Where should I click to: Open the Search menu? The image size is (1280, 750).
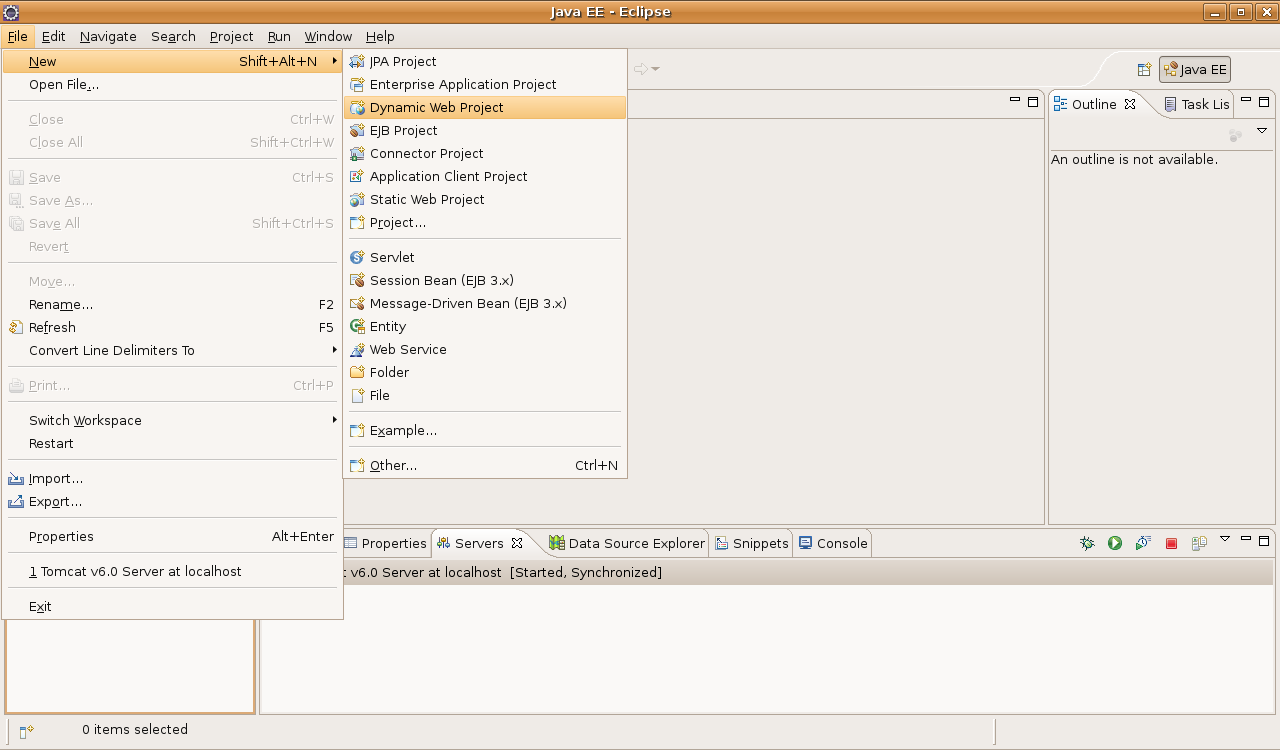click(173, 36)
